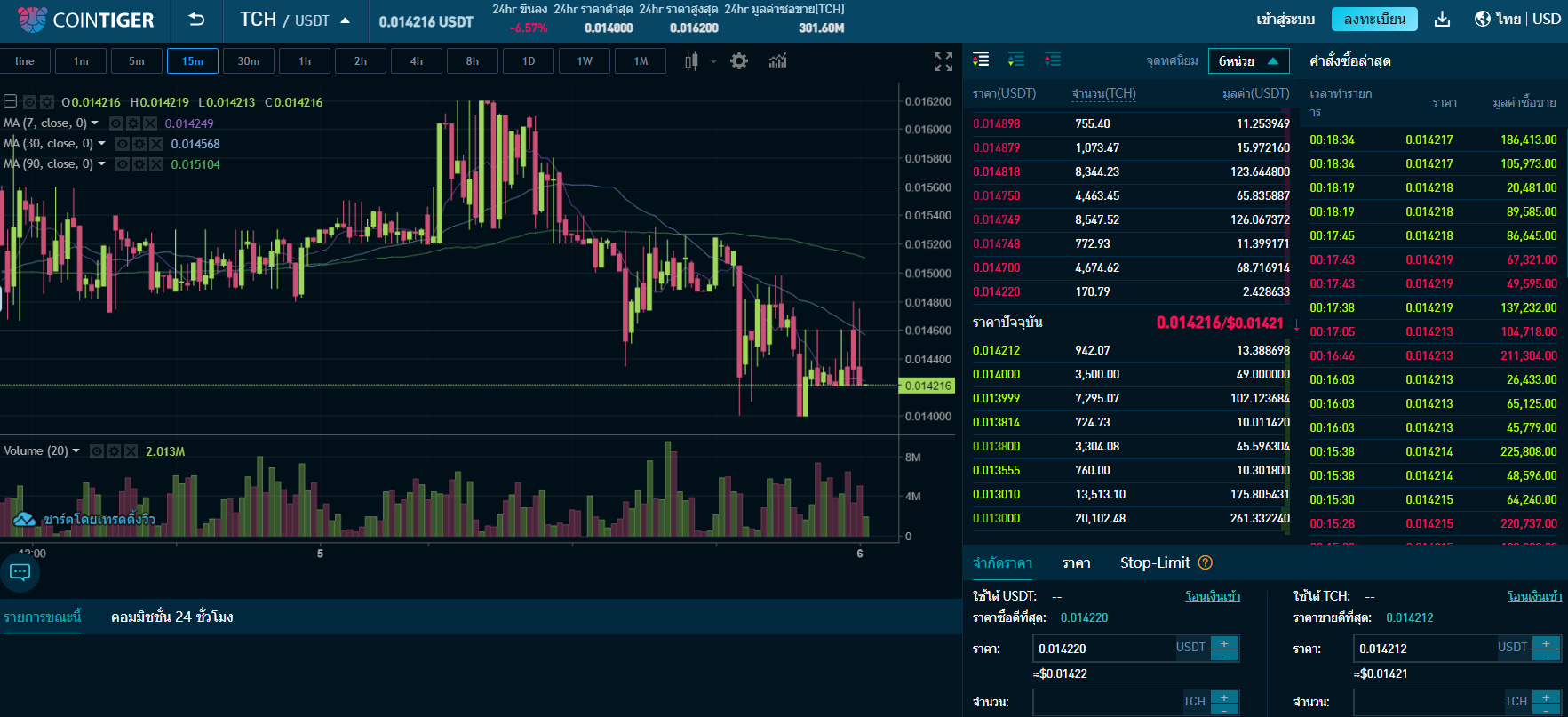1568x717 pixels.
Task: Hide the MA 7 line
Action: [115, 123]
